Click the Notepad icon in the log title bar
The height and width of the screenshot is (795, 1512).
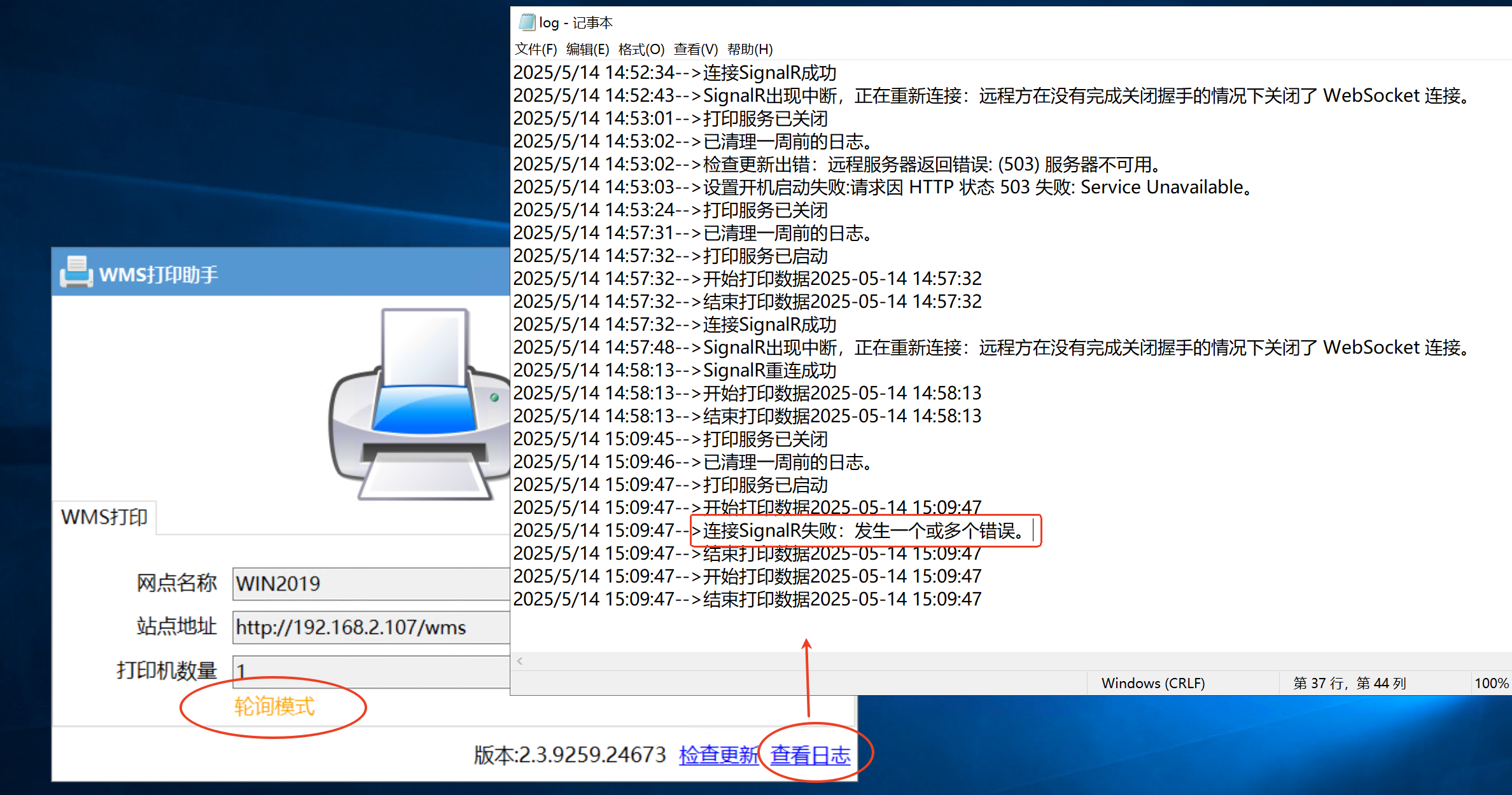(x=527, y=22)
